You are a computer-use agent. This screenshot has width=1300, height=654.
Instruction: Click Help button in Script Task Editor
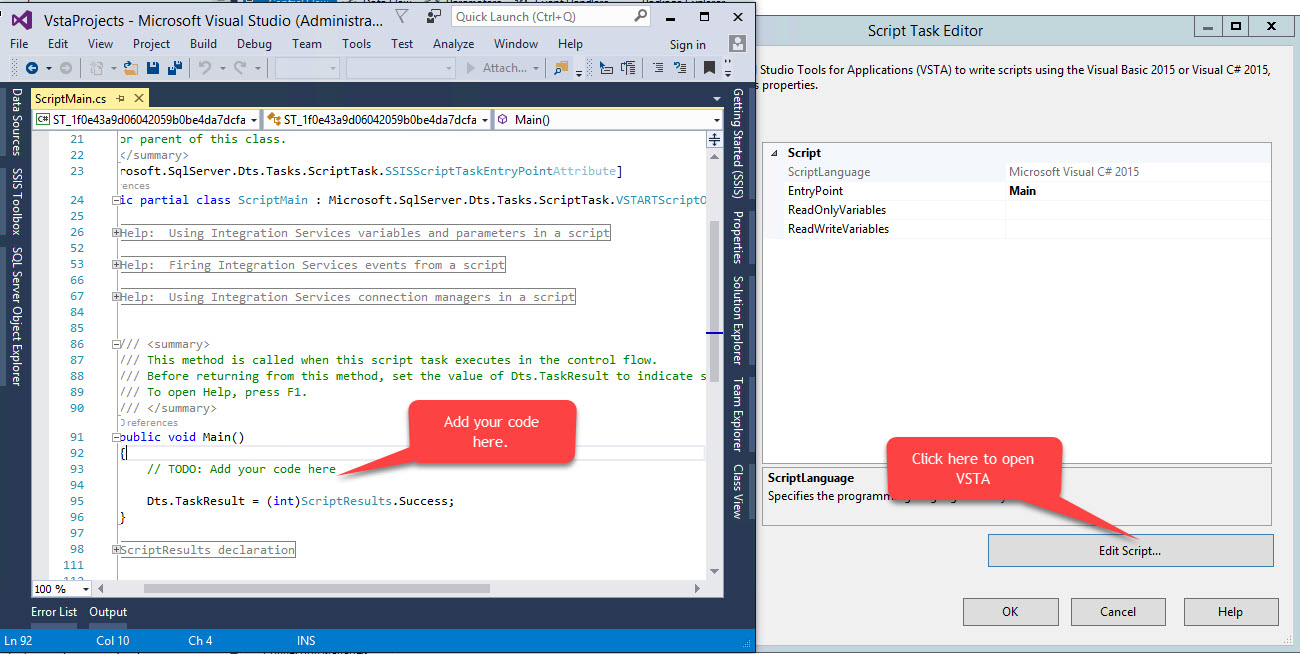(1231, 612)
